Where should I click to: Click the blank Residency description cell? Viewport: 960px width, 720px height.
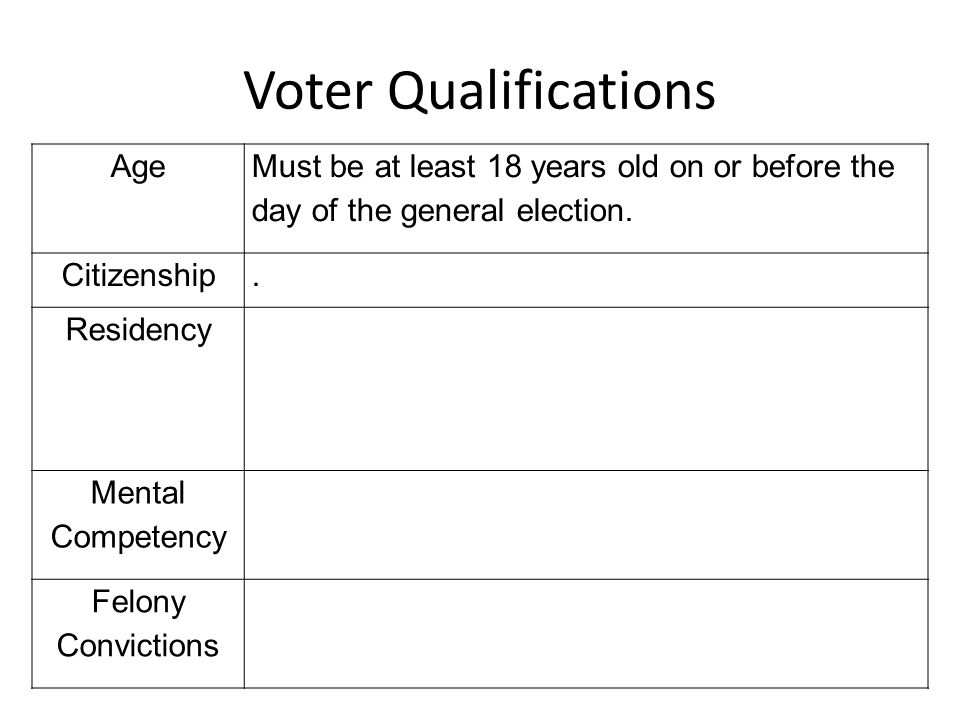point(586,389)
